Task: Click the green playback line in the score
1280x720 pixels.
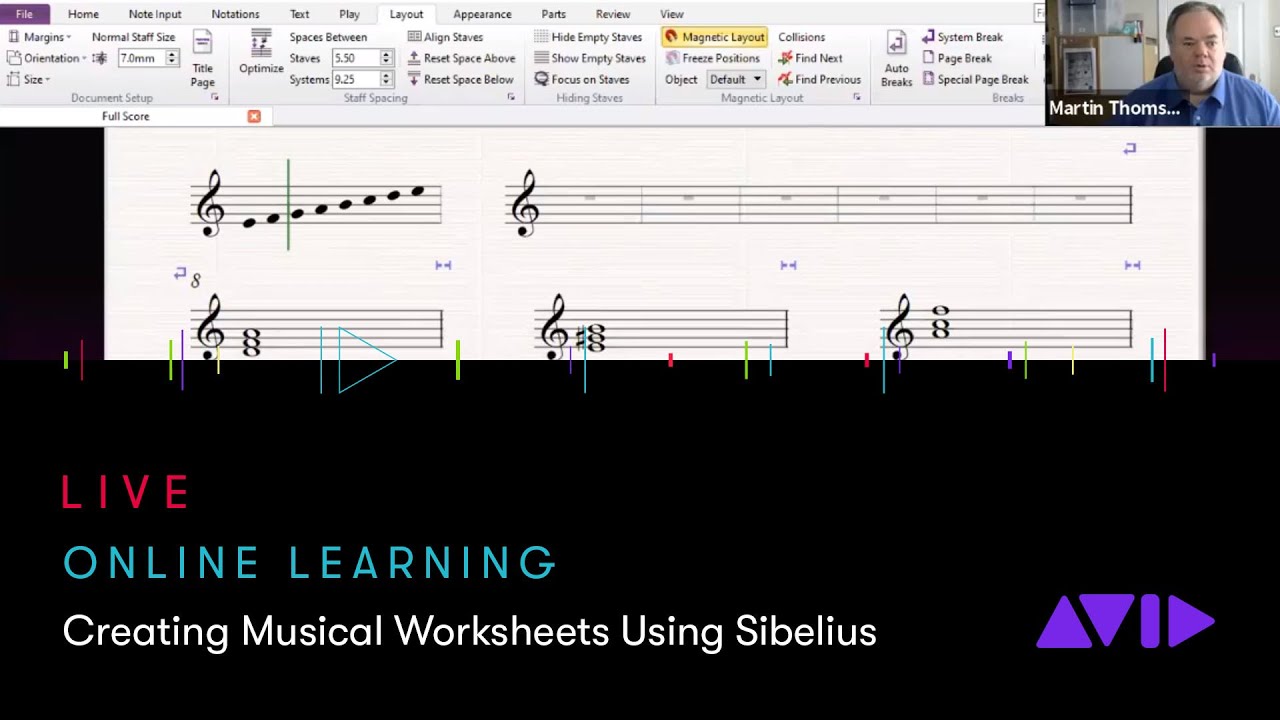Action: click(x=288, y=204)
